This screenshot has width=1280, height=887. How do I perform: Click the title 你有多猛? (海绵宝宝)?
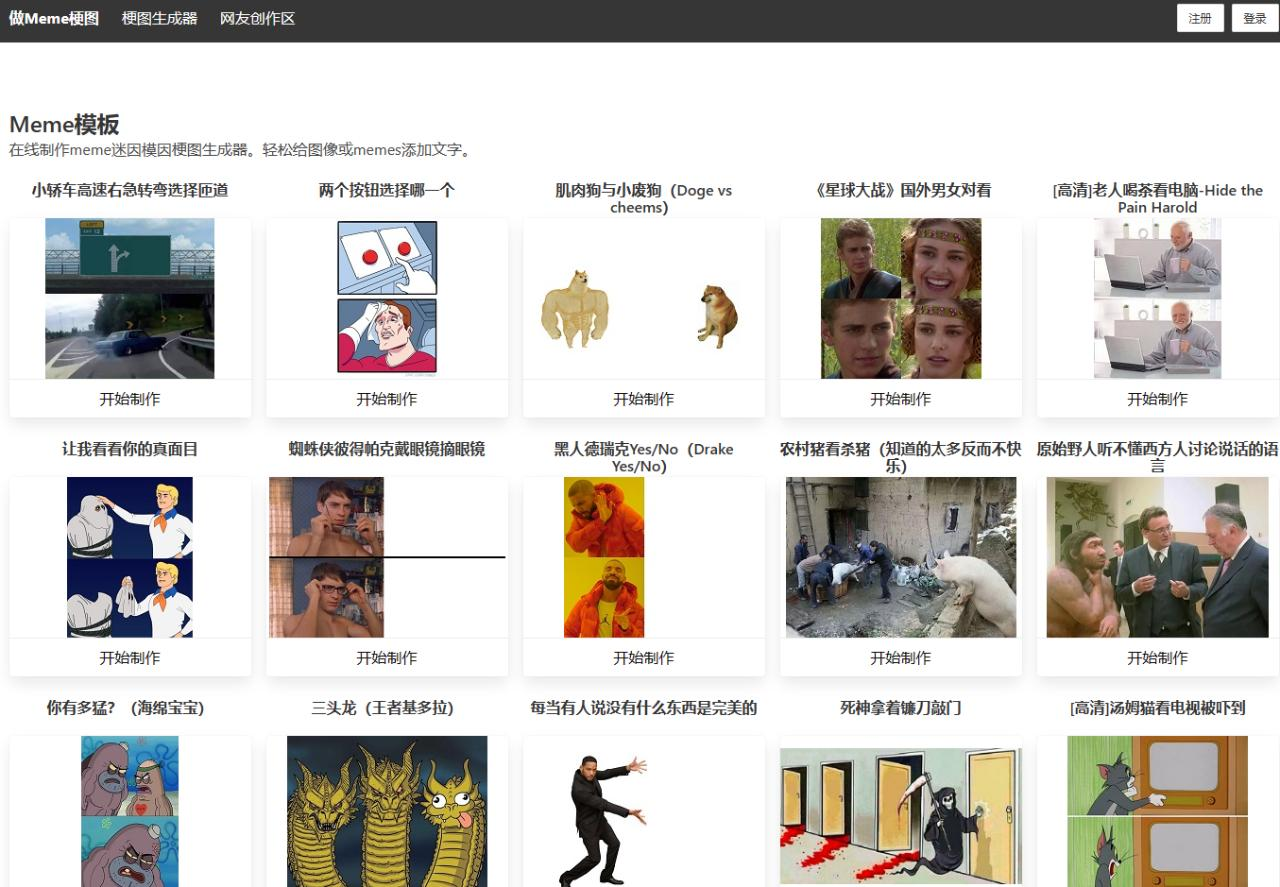pos(126,708)
